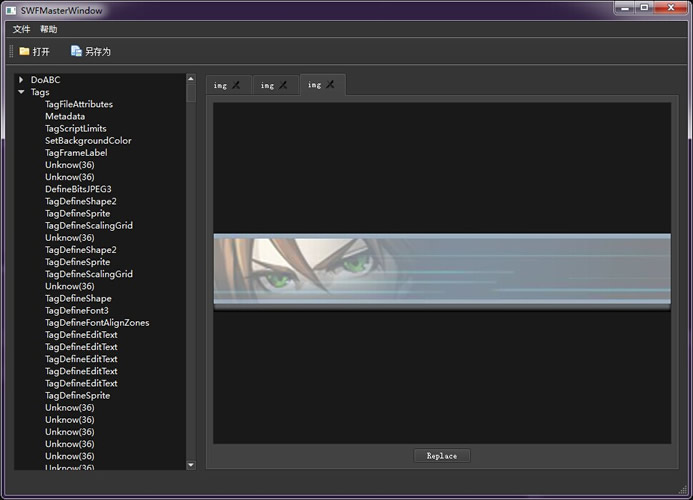The width and height of the screenshot is (693, 500).
Task: Expand the DoABC tree node
Action: coord(21,80)
